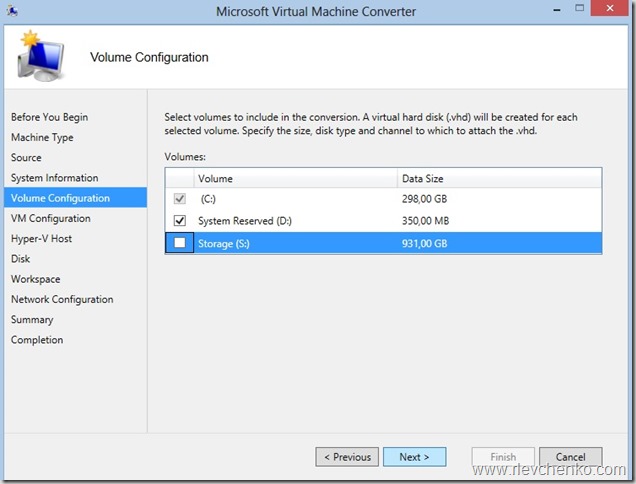Open the Hyper-V Host step
Viewport: 636px width, 484px height.
(x=41, y=239)
